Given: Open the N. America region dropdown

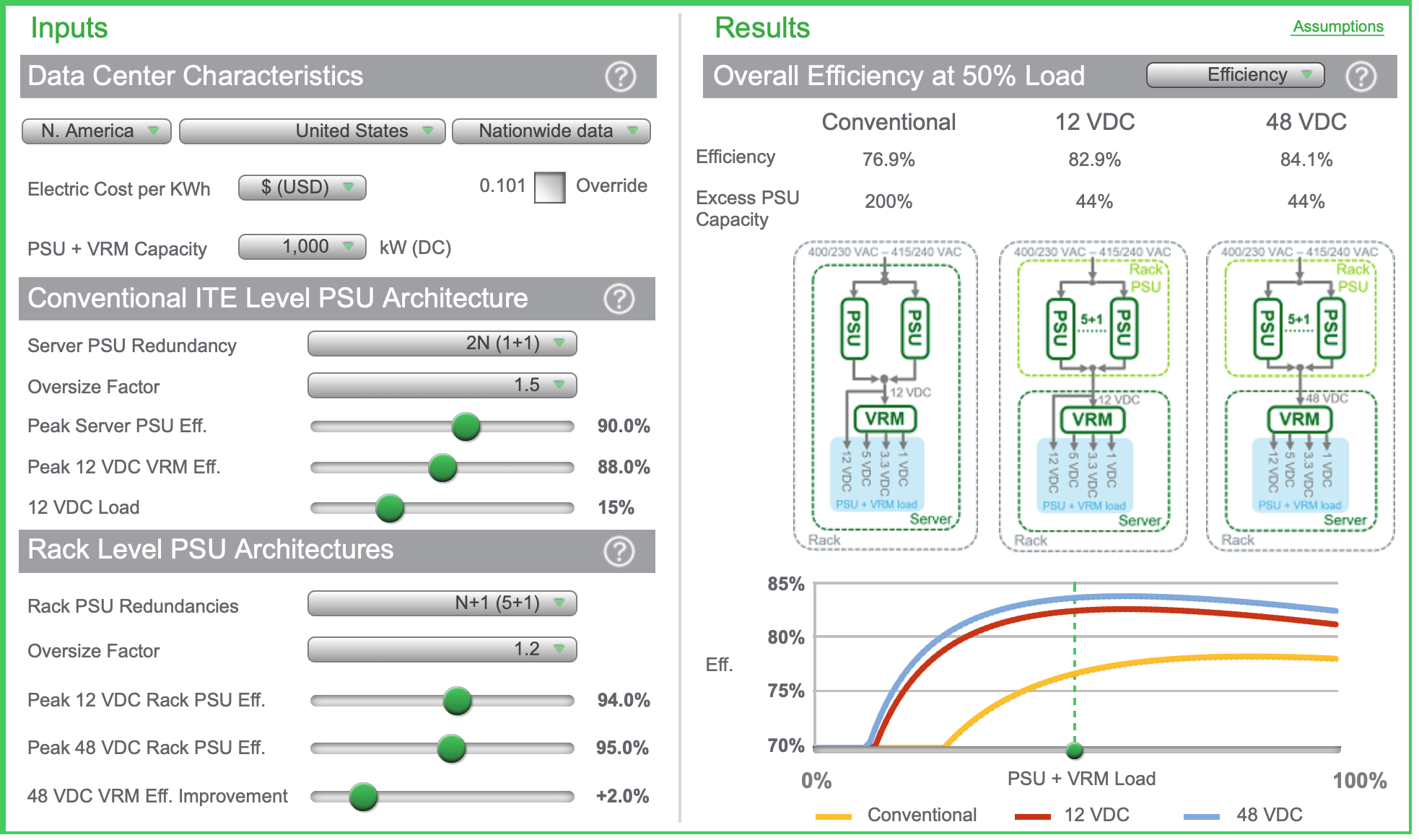Looking at the screenshot, I should (97, 131).
